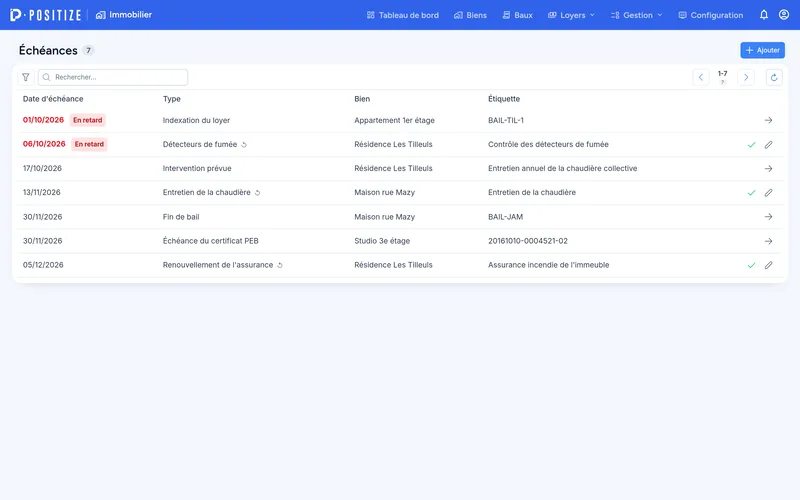800x500 pixels.
Task: Select Fin de bail entry
Action: point(181,217)
